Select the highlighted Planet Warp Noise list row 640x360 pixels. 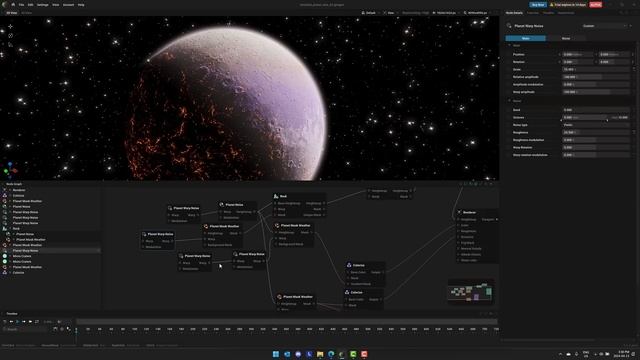(x=51, y=251)
